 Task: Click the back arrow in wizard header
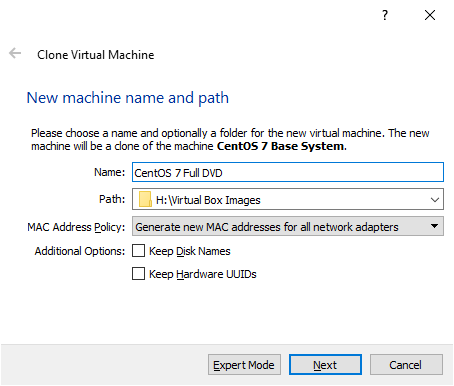(15, 53)
